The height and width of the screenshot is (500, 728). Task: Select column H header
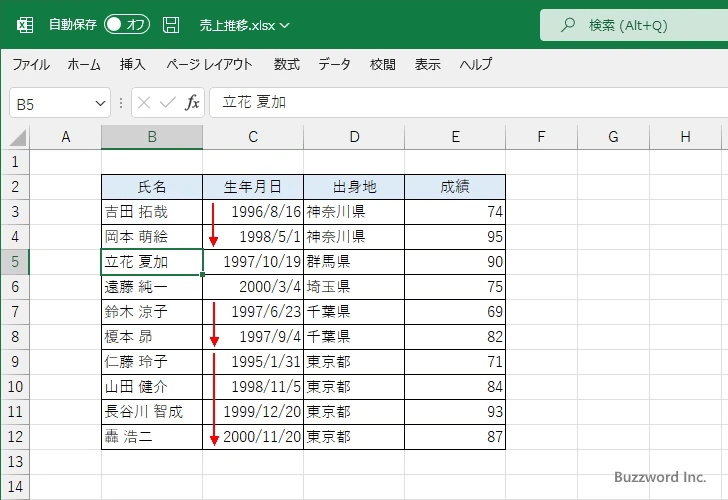click(685, 137)
